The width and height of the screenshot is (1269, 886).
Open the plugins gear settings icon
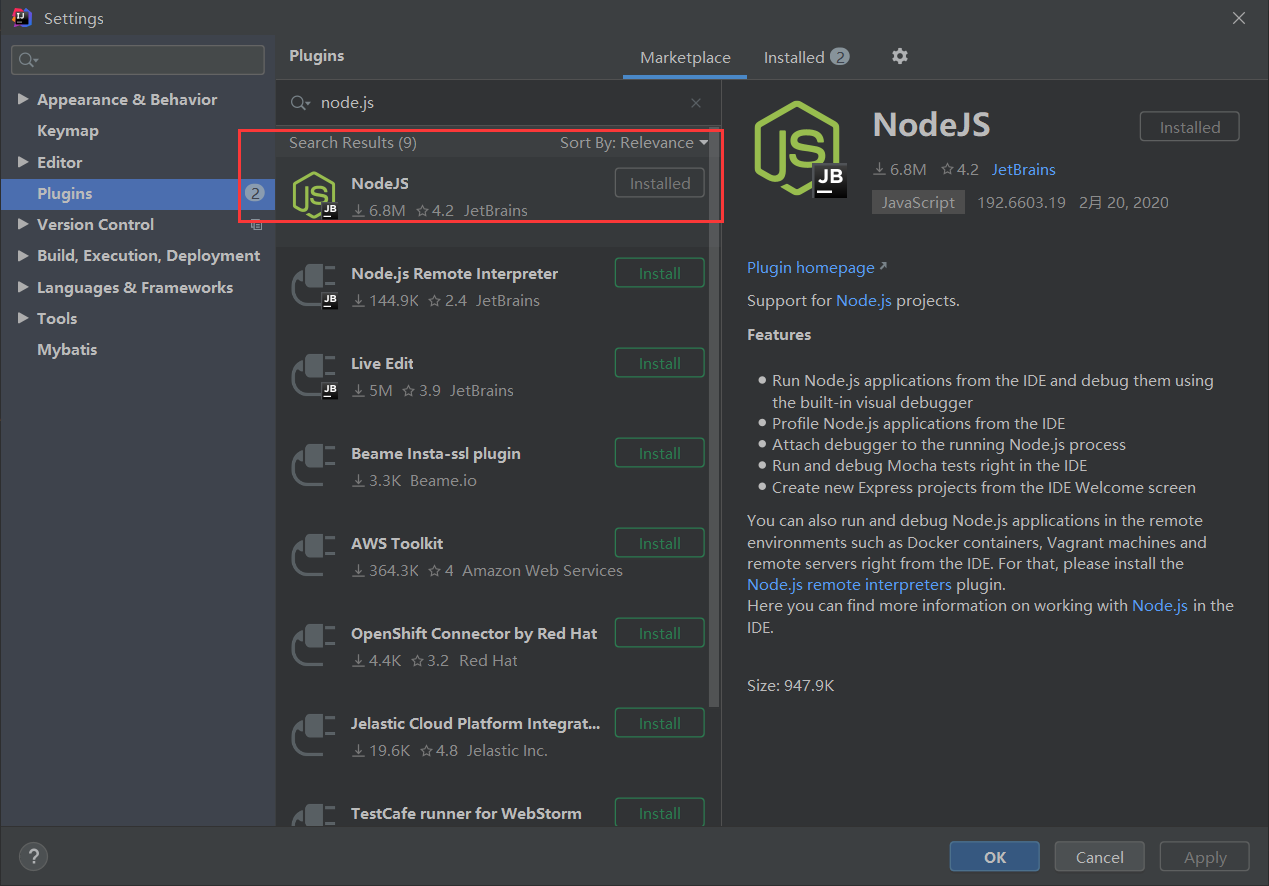point(899,56)
